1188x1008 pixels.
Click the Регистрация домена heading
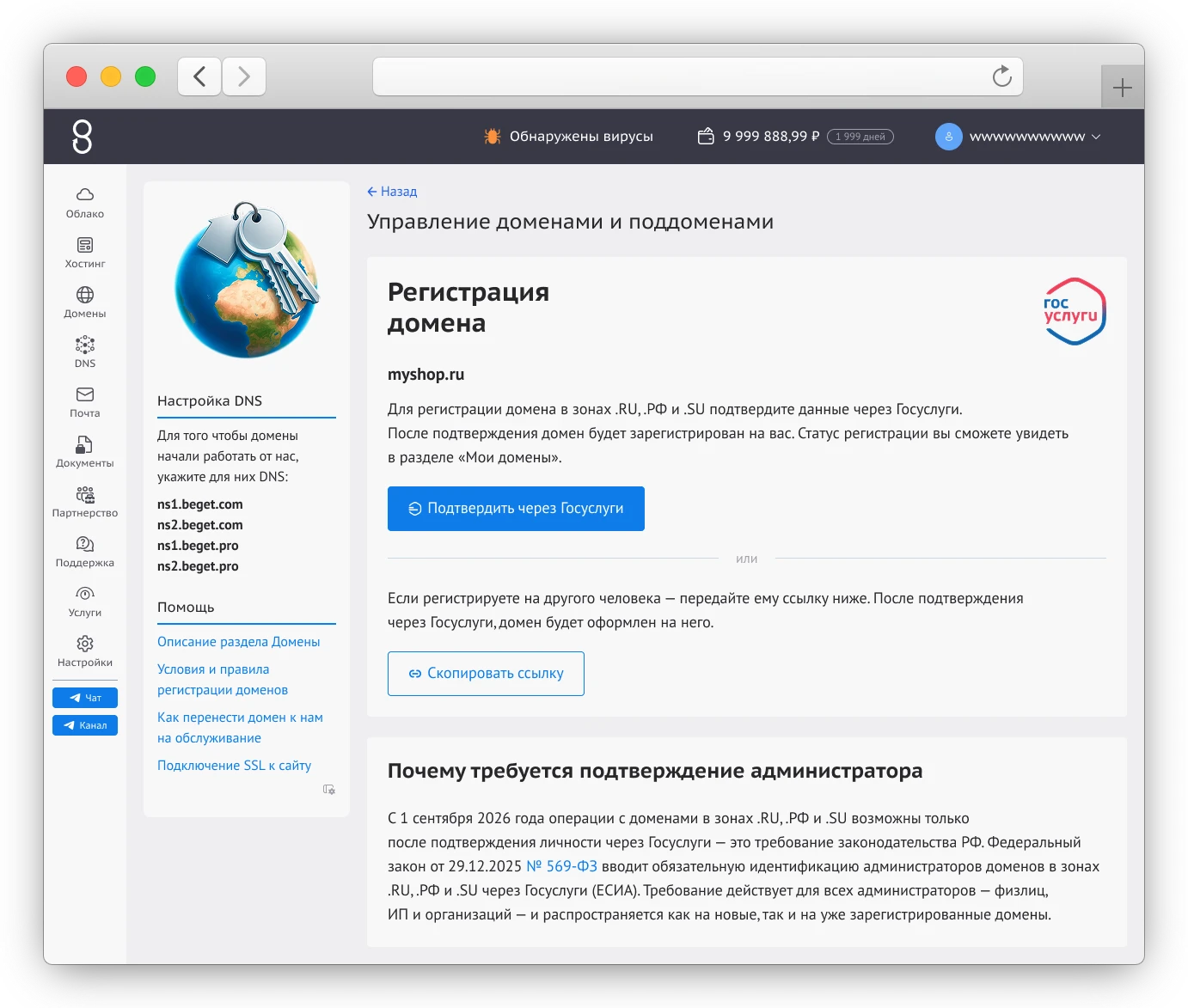(468, 308)
